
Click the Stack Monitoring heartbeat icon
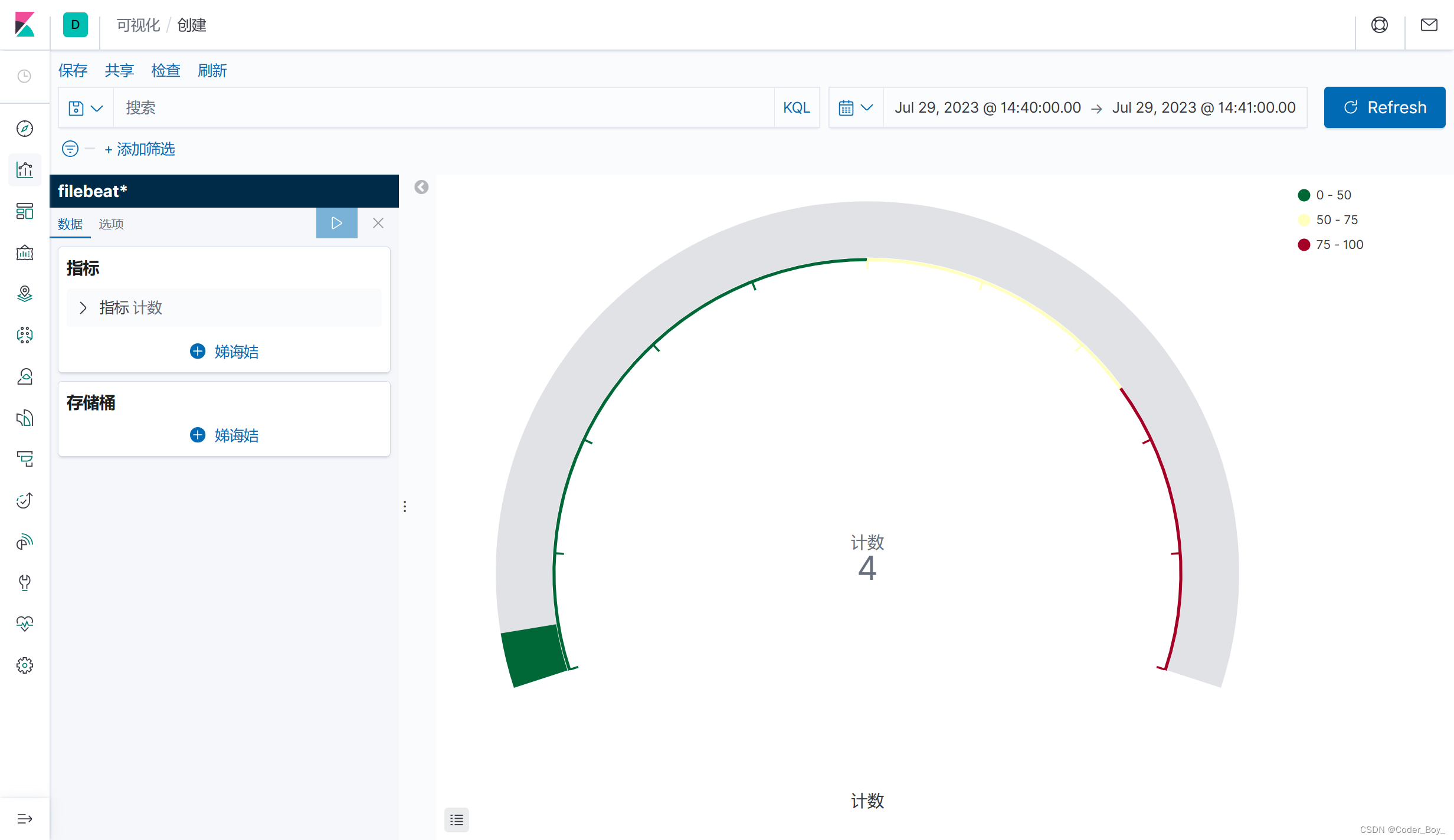click(x=25, y=624)
